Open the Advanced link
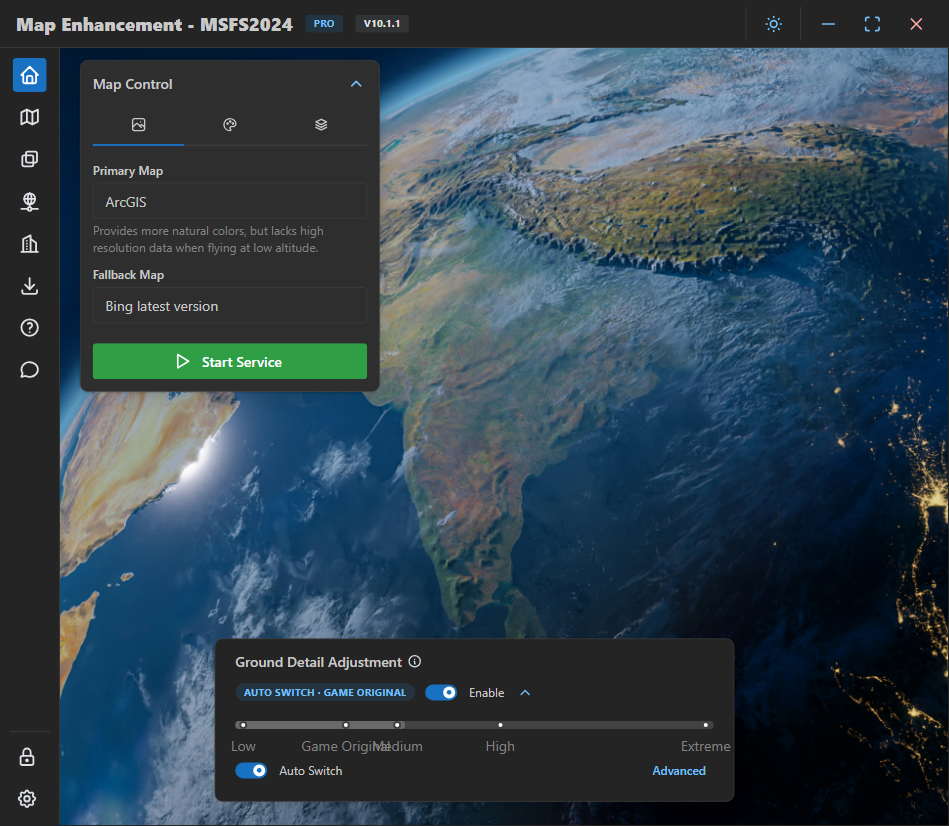 coord(679,771)
